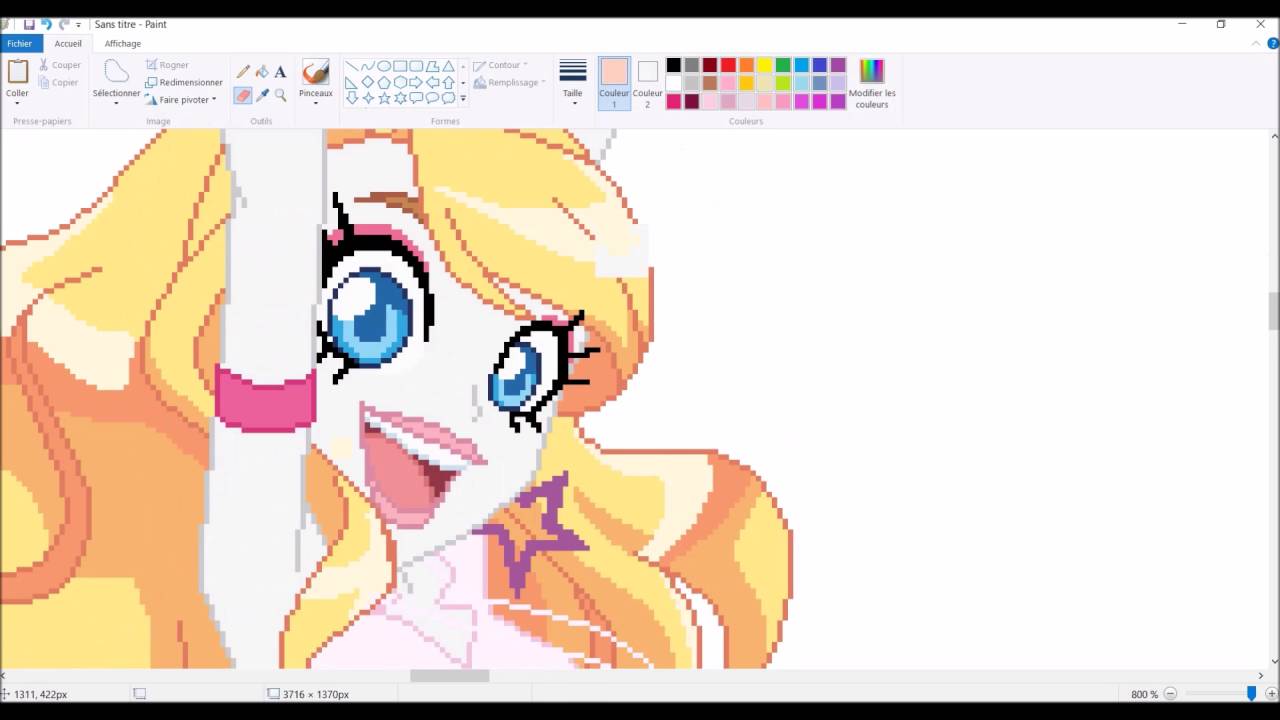Select the Magnifier tool
The image size is (1280, 720).
(280, 95)
